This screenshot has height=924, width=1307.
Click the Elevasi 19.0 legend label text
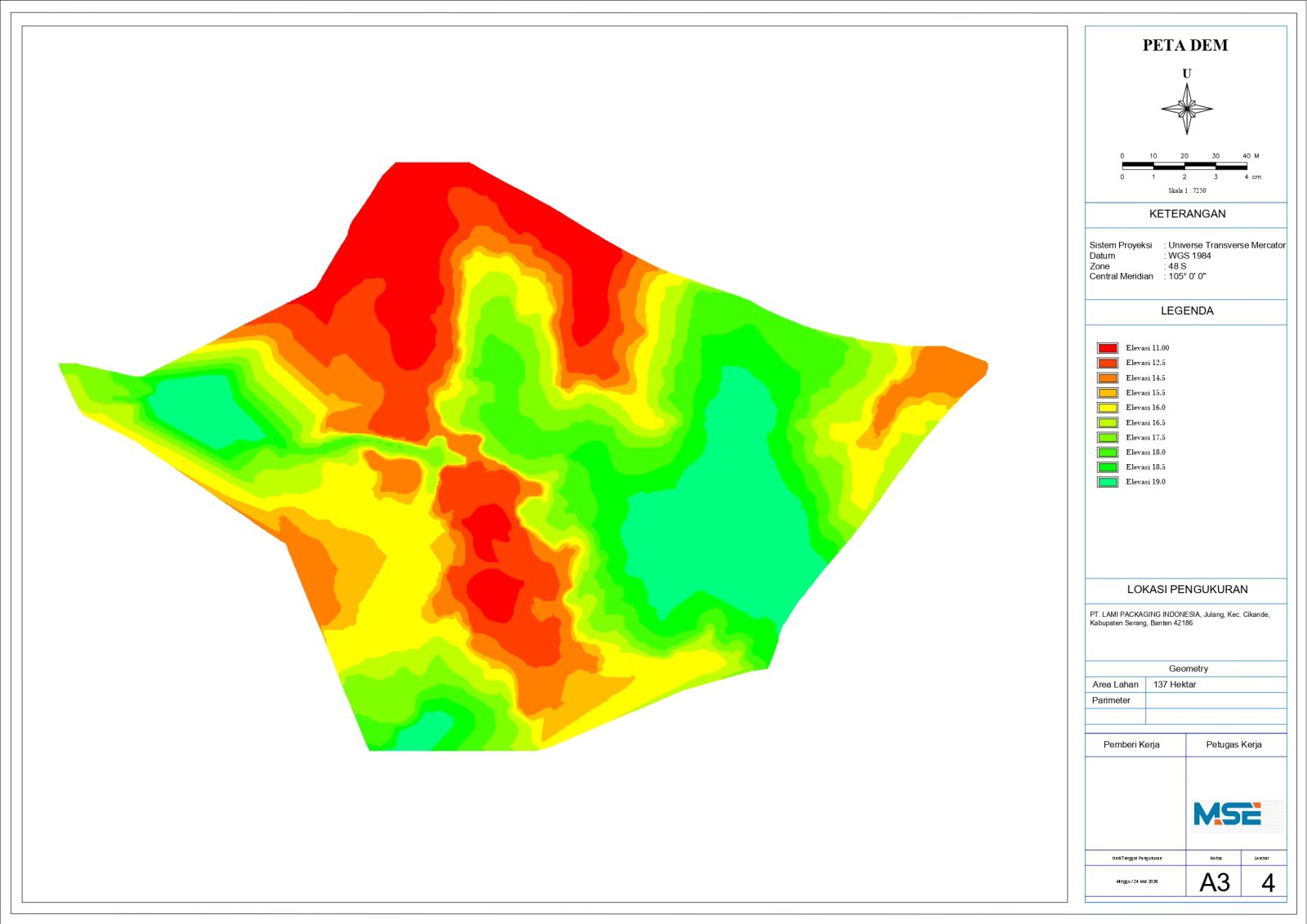1145,482
